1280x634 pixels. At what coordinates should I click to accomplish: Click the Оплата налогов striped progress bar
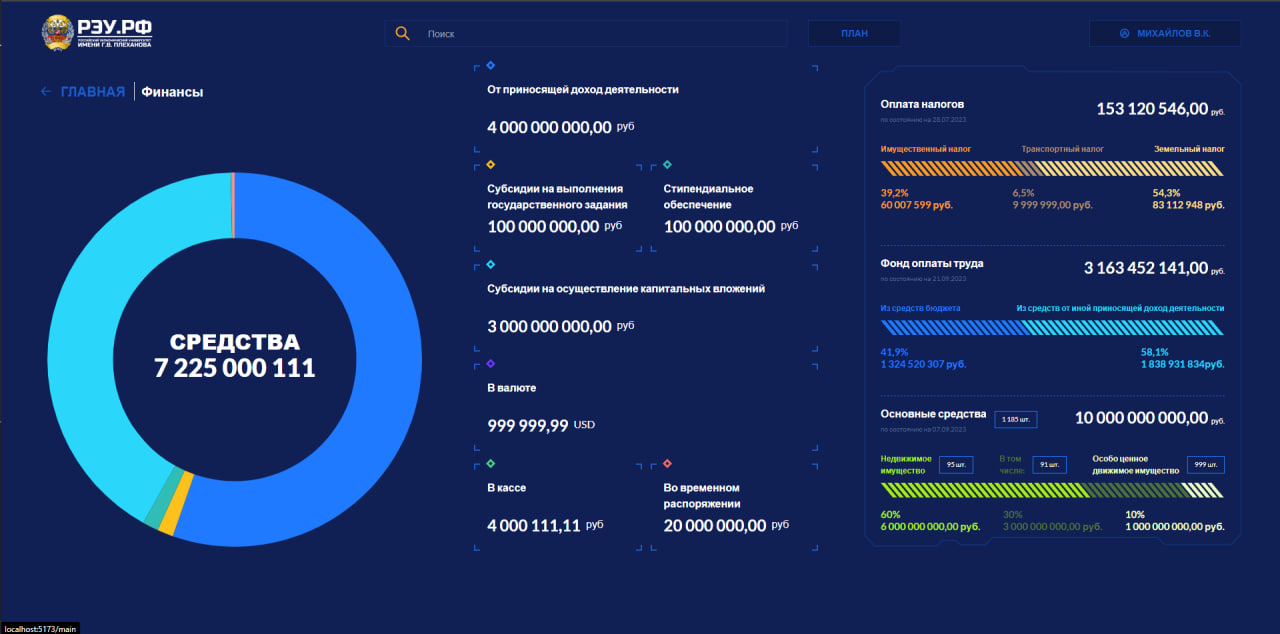[x=1052, y=169]
